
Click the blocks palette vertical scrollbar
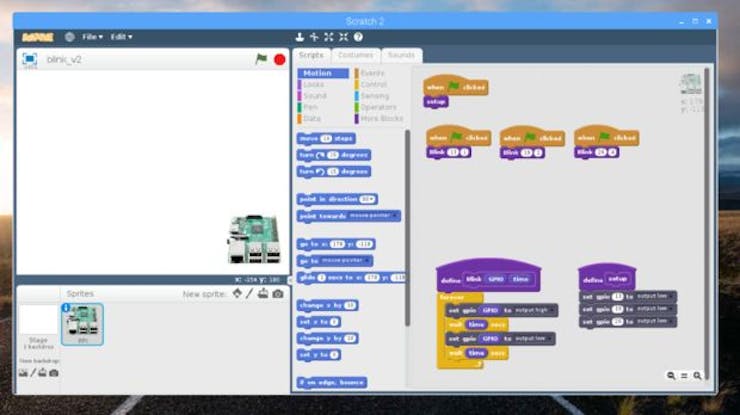click(x=407, y=228)
